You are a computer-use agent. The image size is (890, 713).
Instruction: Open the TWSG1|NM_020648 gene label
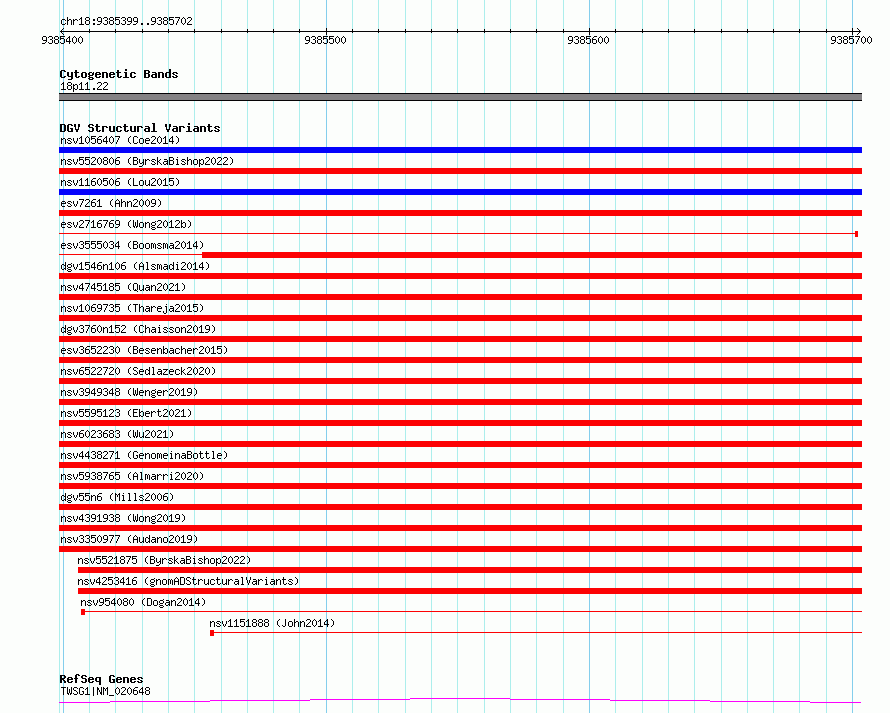(x=105, y=691)
